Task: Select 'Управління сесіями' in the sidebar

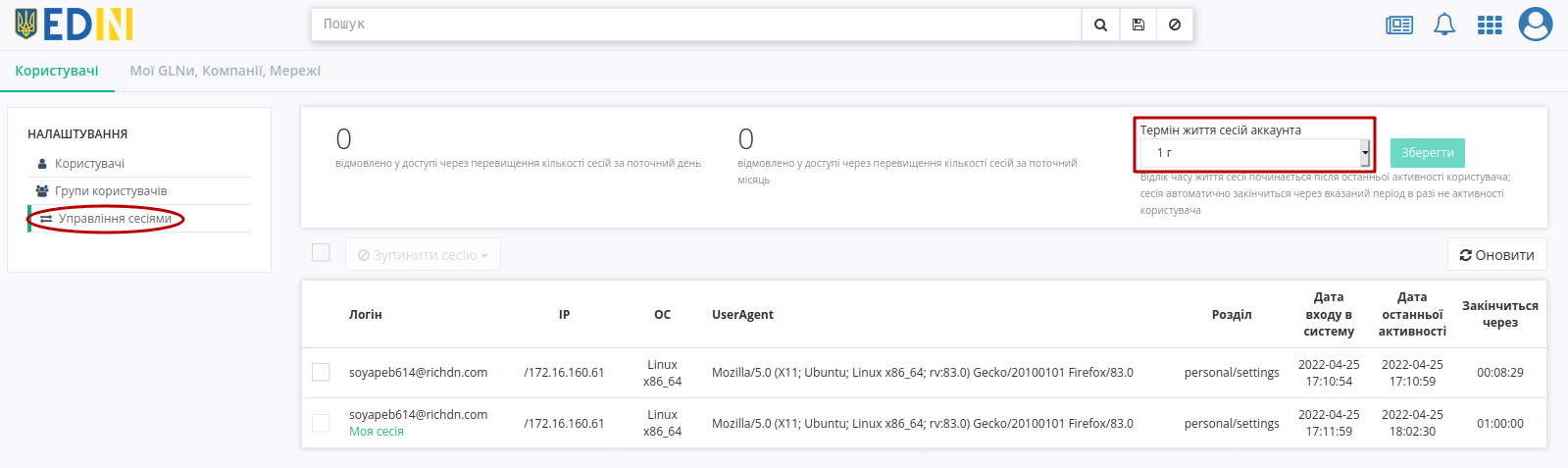Action: 115,219
